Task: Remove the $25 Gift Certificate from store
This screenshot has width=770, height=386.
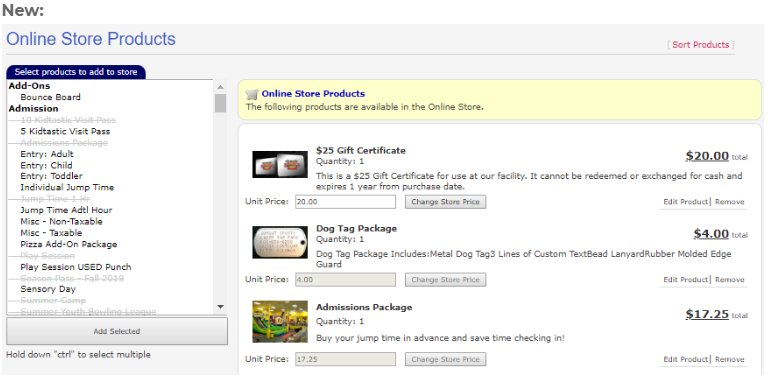Action: (729, 202)
